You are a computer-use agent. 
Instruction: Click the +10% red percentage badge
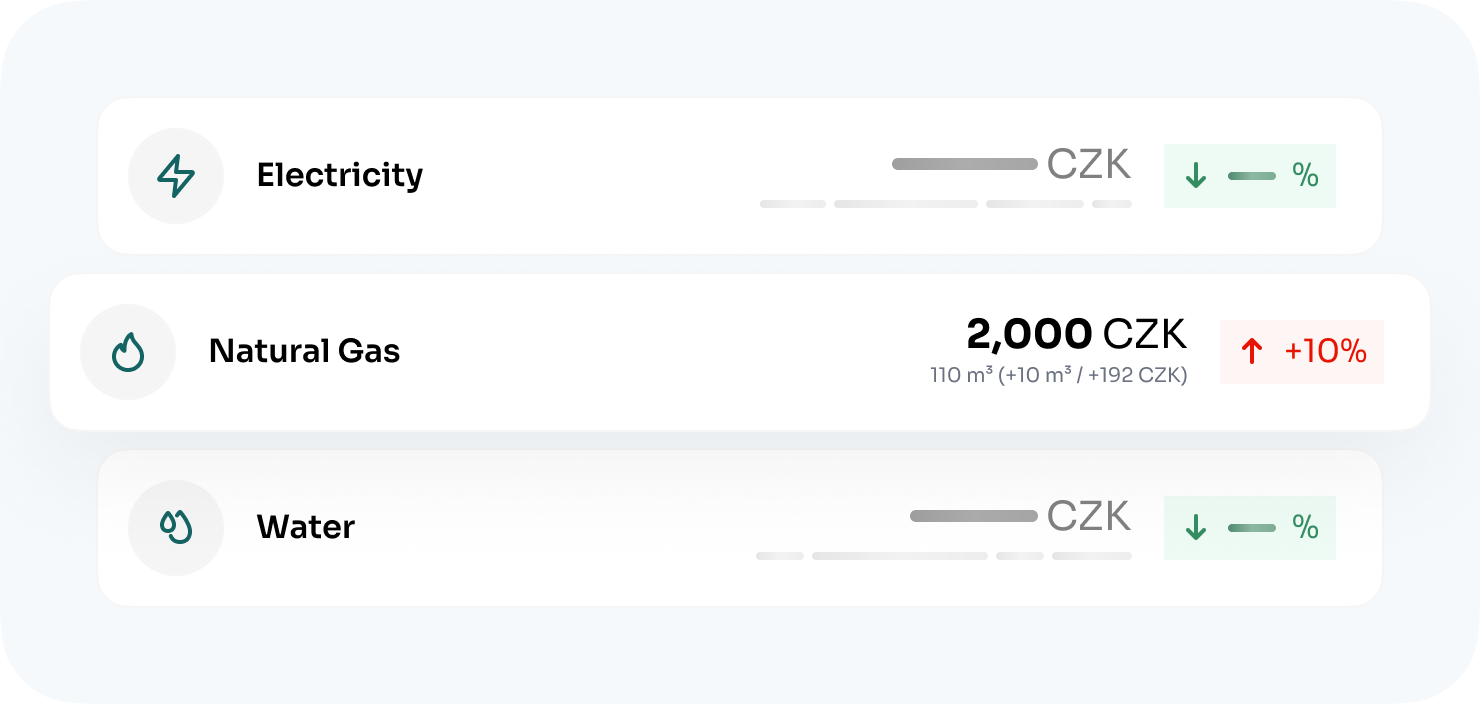pyautogui.click(x=1302, y=351)
